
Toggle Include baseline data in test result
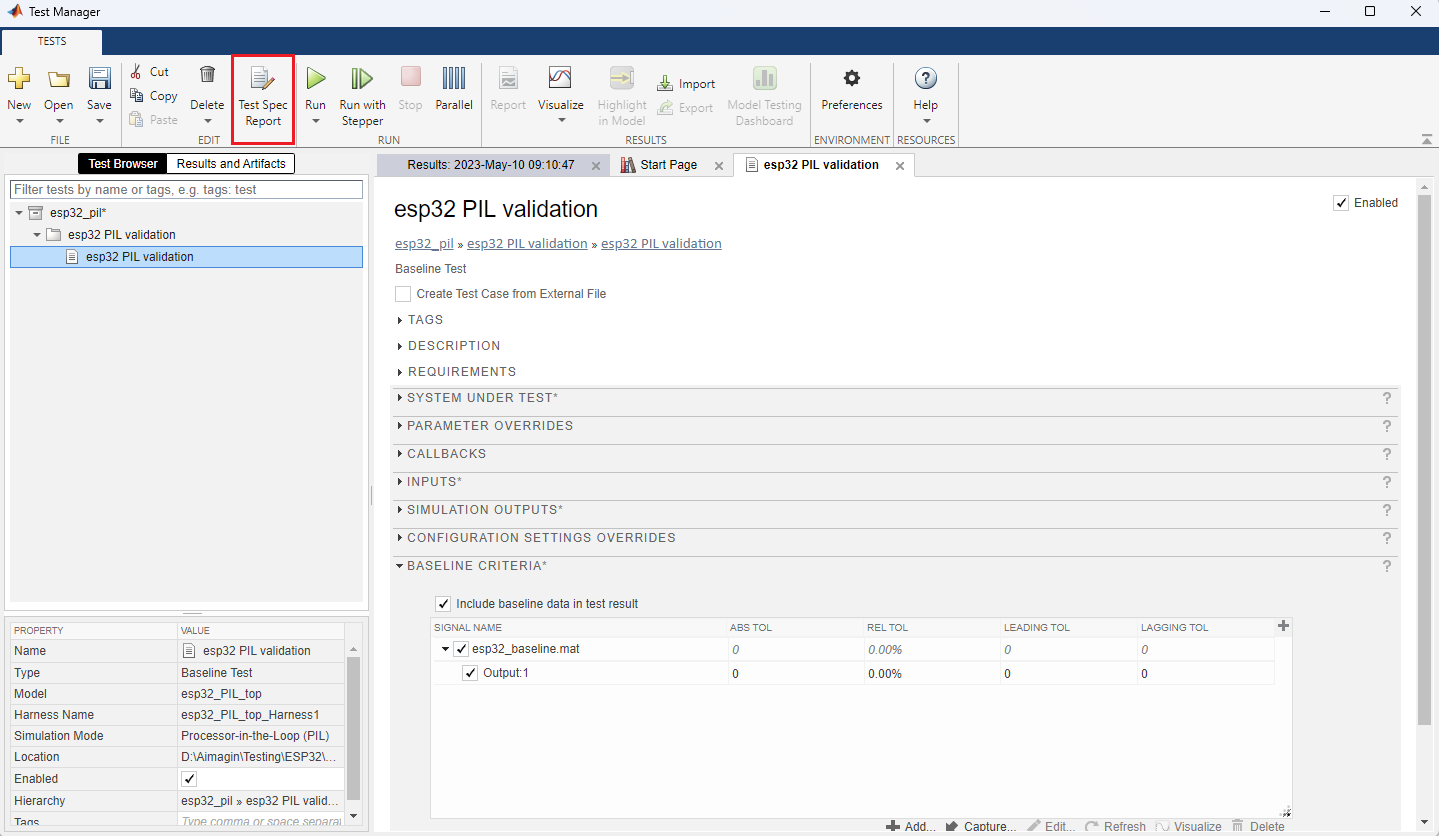click(x=443, y=604)
